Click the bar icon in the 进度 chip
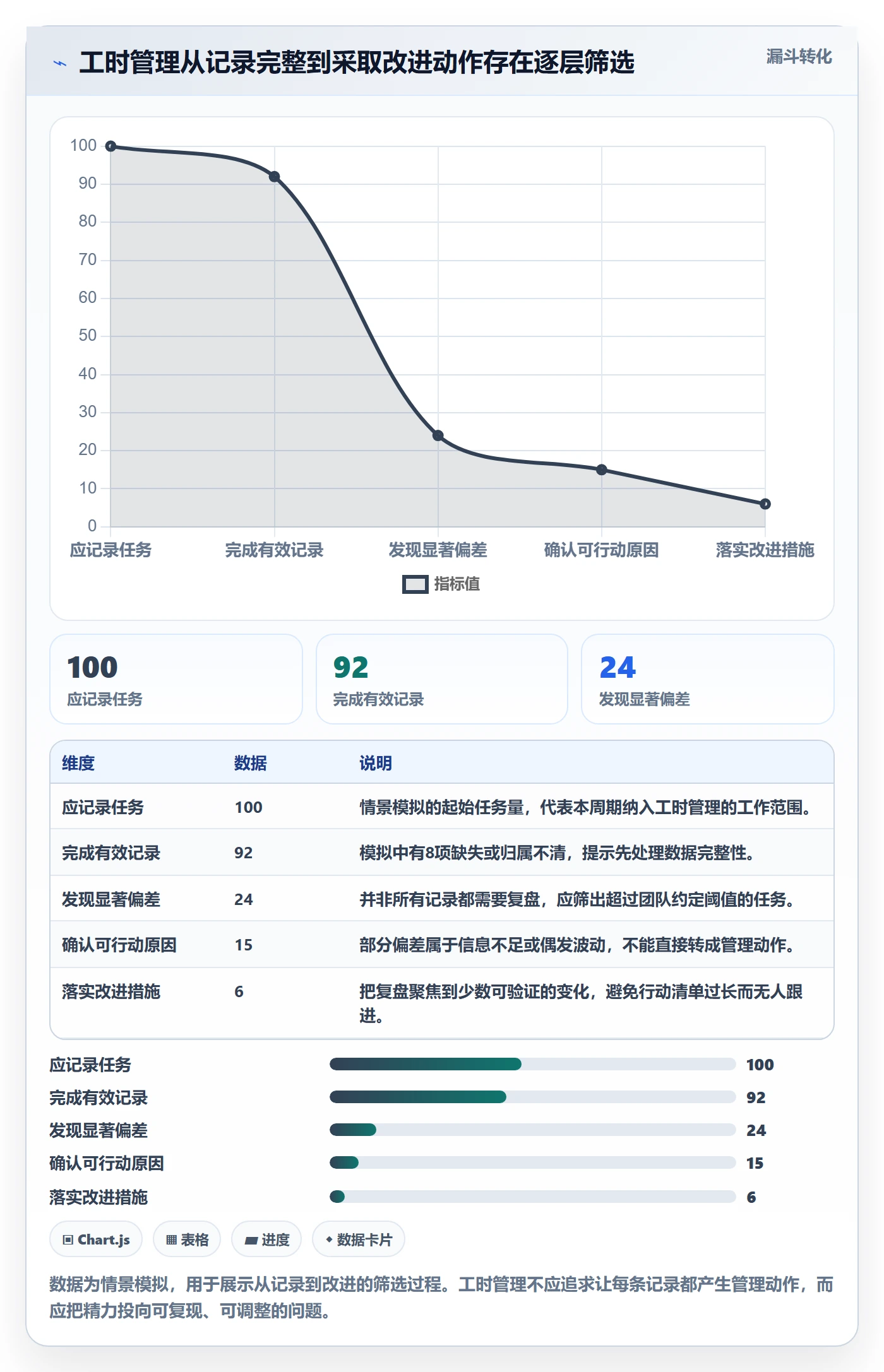Viewport: 884px width, 1372px height. (251, 1240)
